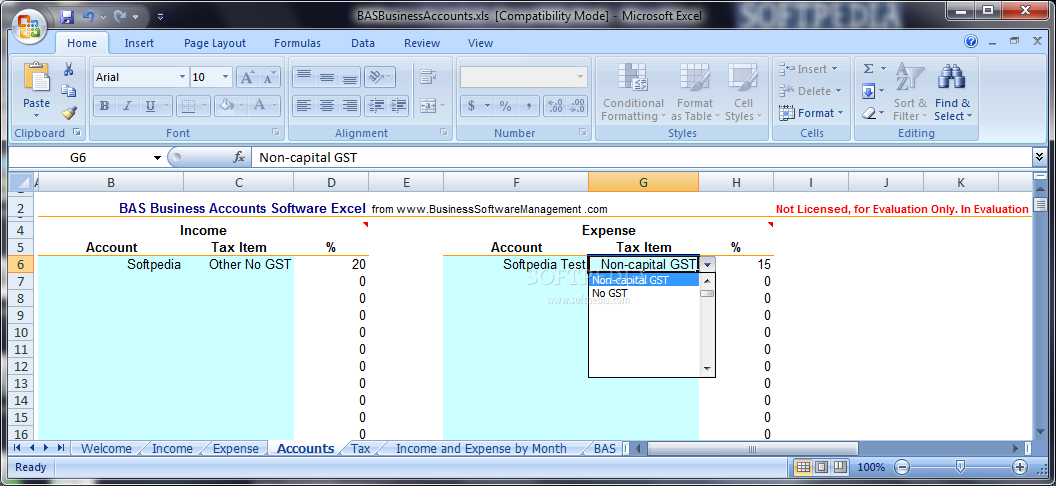This screenshot has height=486, width=1056.
Task: Apply cell Borders
Action: click(189, 106)
